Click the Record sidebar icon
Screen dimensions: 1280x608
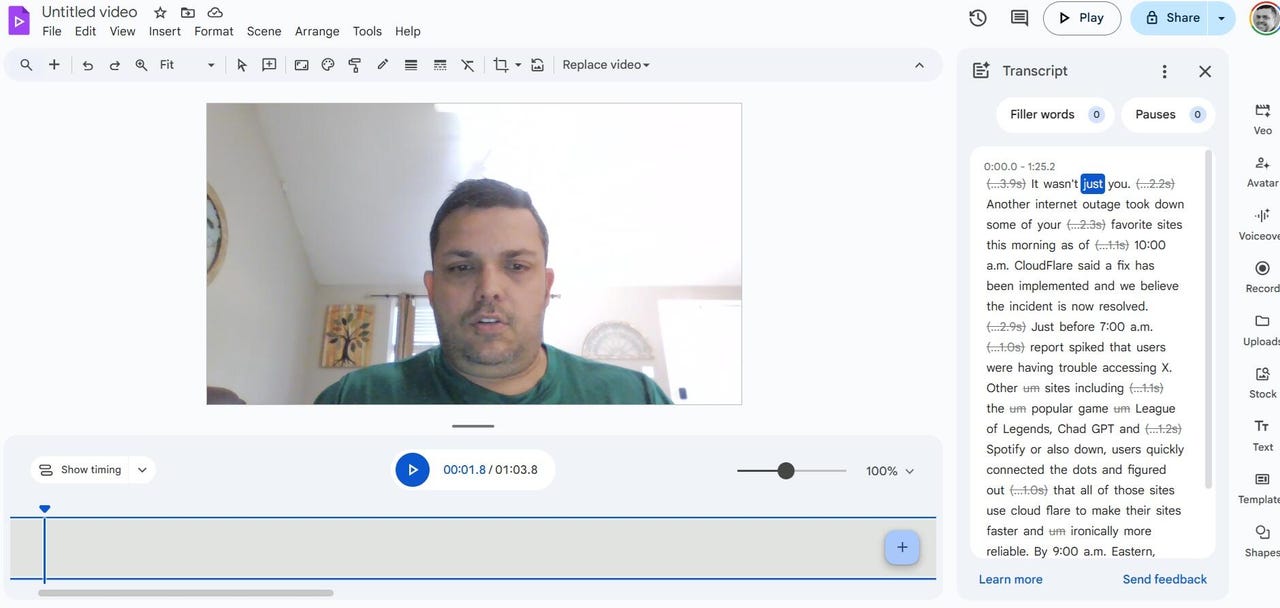click(1262, 275)
